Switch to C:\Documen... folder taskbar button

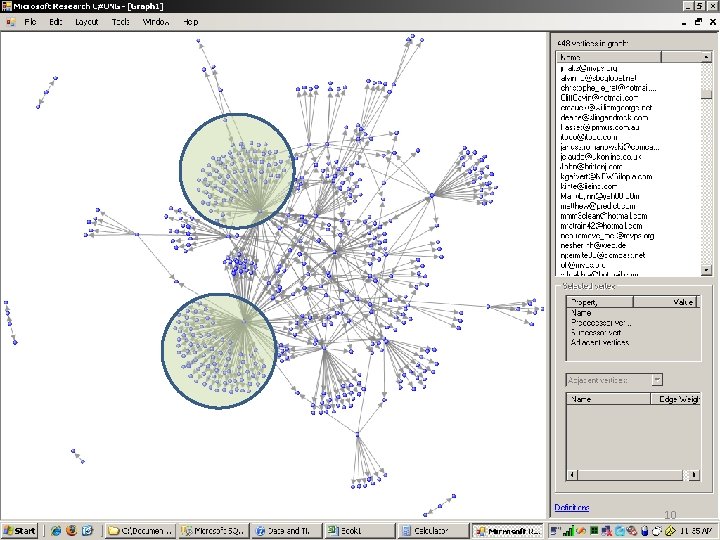141,531
